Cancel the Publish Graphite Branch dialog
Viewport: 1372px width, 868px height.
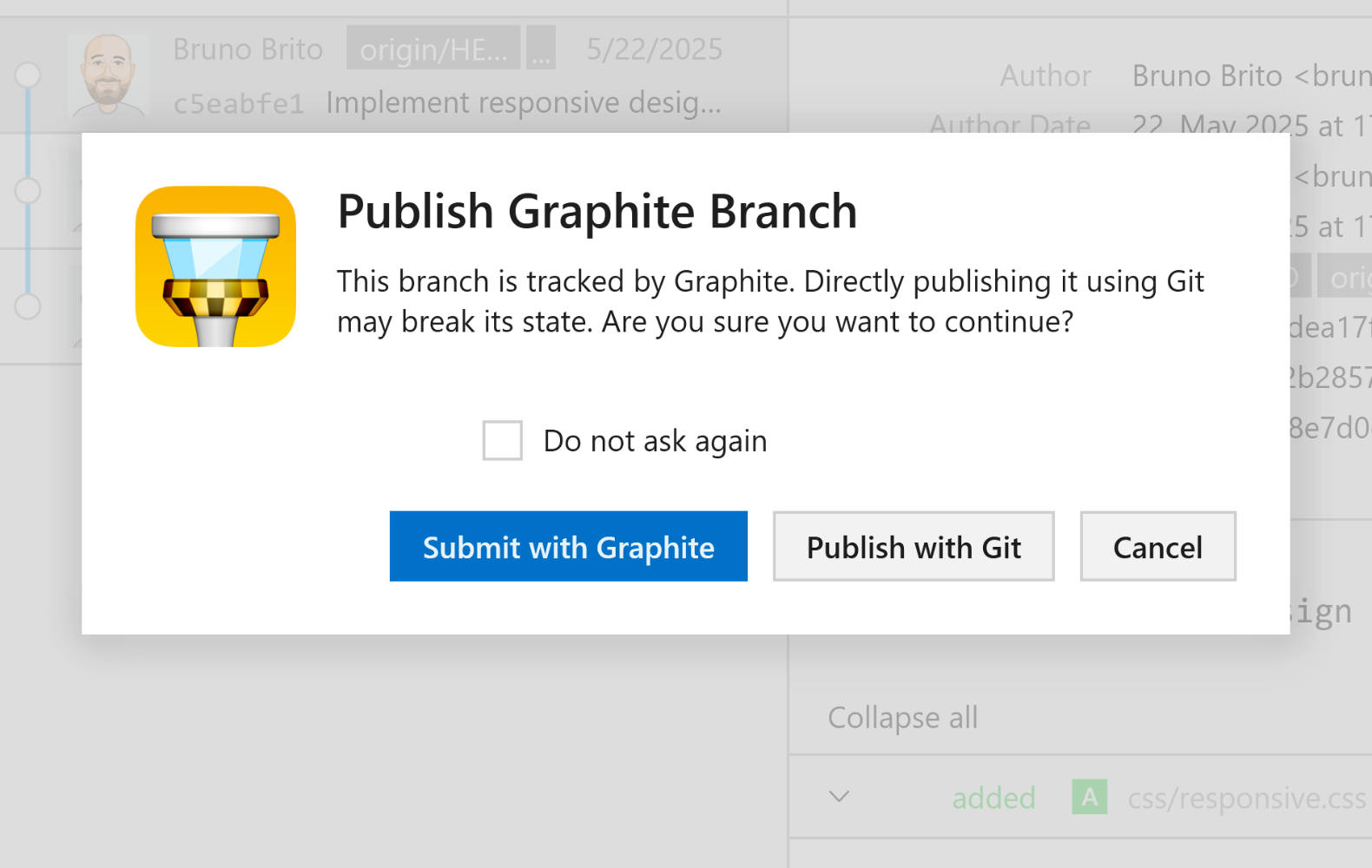click(x=1157, y=547)
